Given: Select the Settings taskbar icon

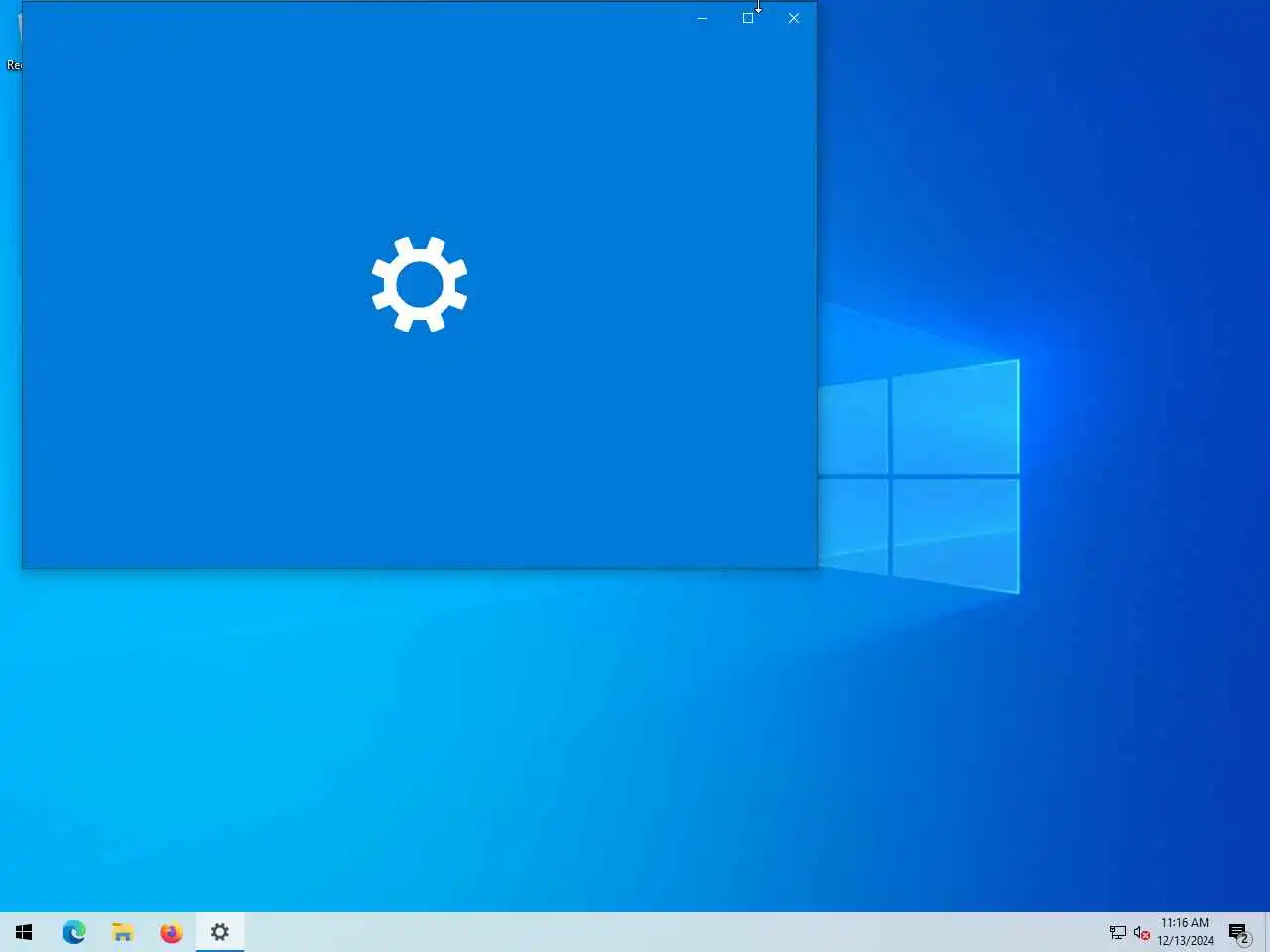Looking at the screenshot, I should pos(220,932).
